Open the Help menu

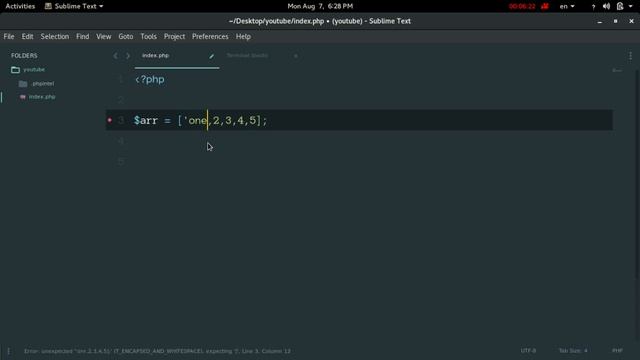tap(243, 36)
